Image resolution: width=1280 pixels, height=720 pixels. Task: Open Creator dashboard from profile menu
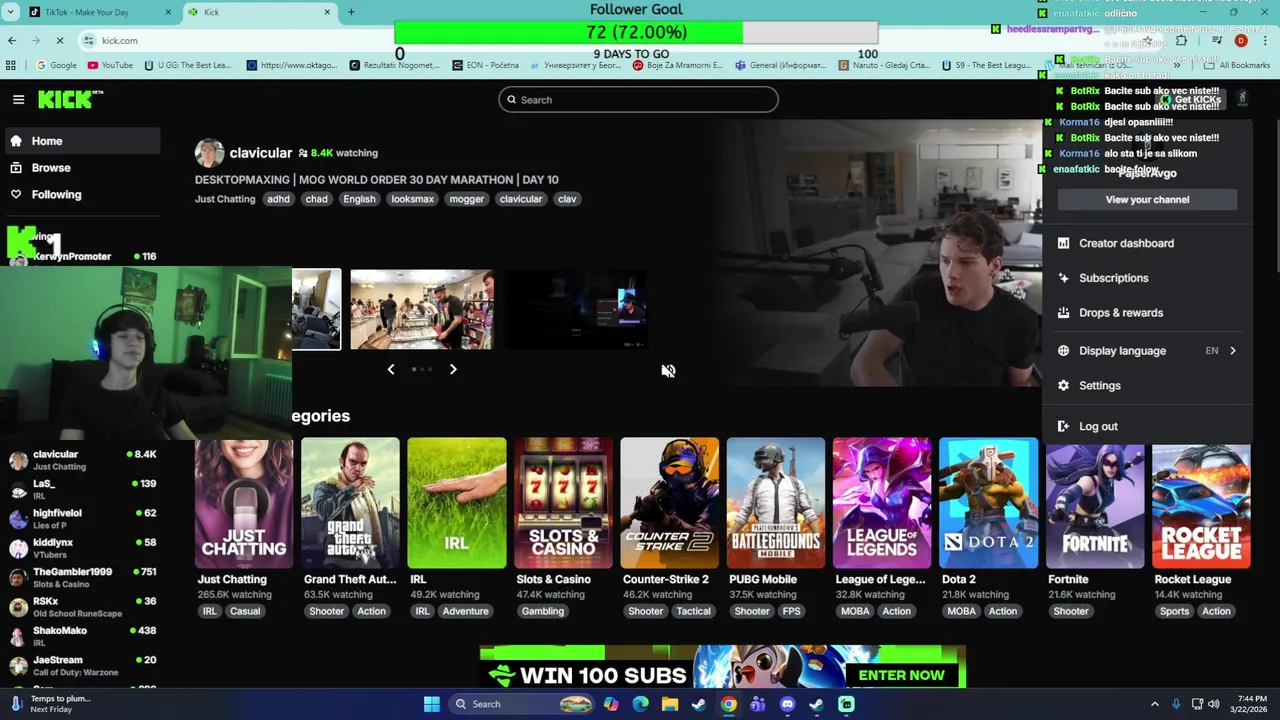click(x=1147, y=244)
